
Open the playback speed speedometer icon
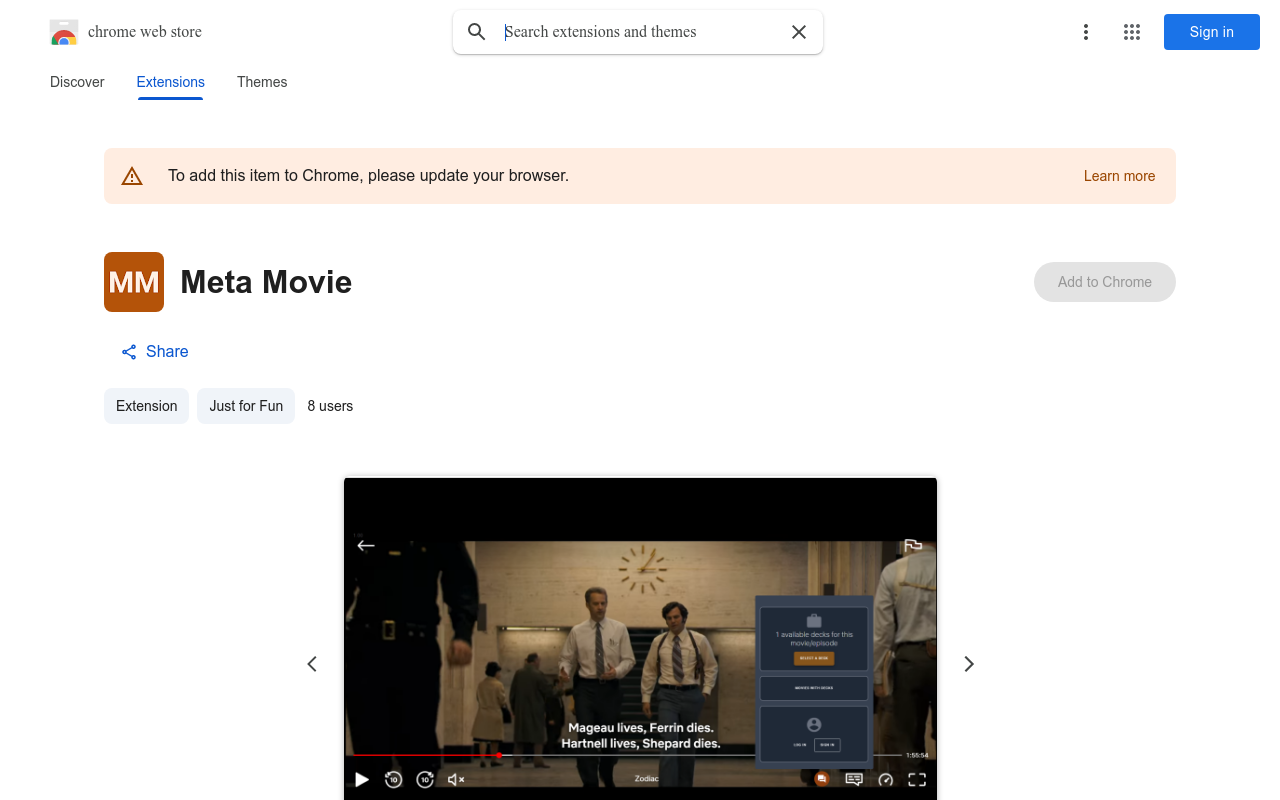(x=886, y=780)
